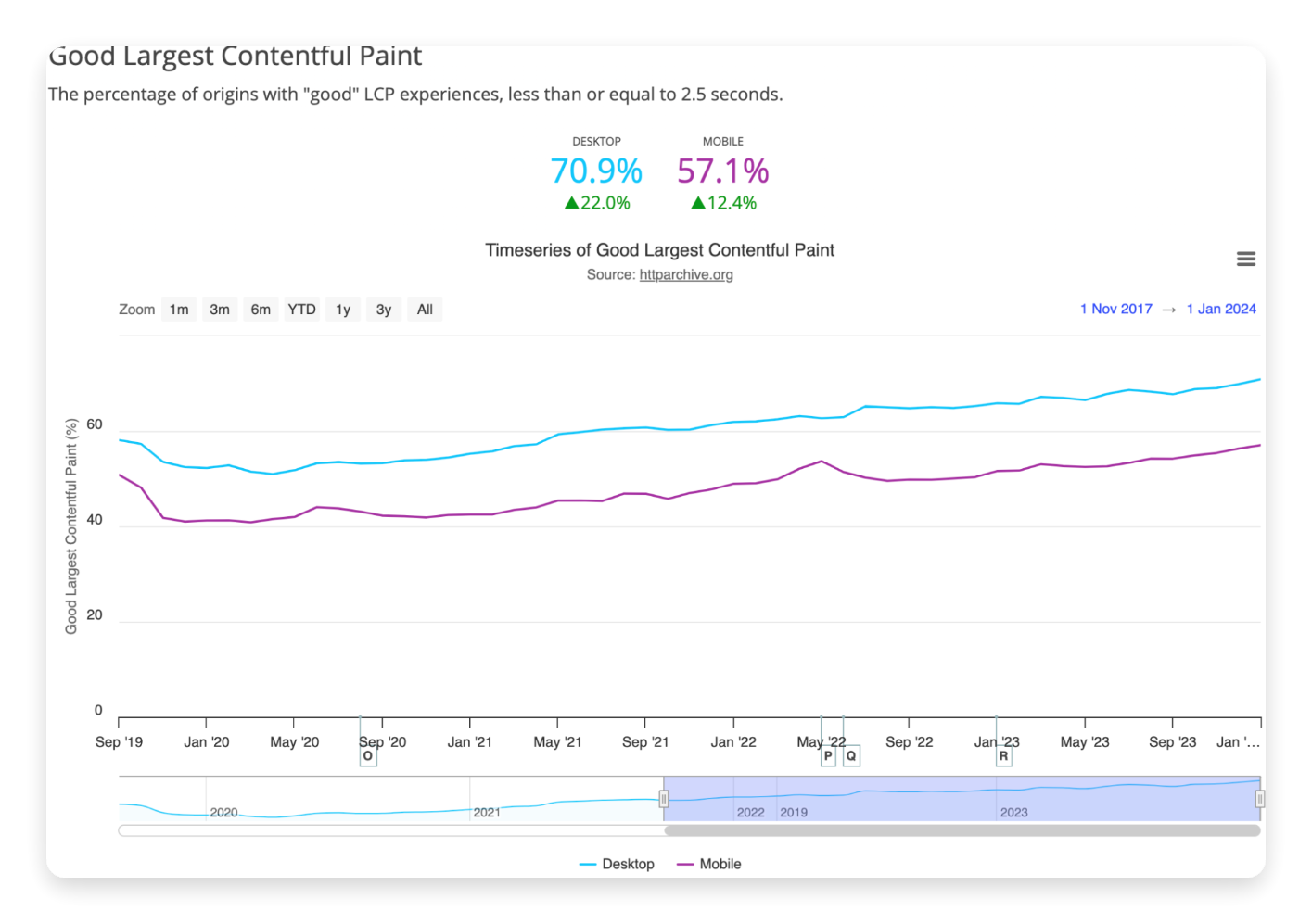The image size is (1312, 924).
Task: Open the httparchive.org source link
Action: (686, 275)
